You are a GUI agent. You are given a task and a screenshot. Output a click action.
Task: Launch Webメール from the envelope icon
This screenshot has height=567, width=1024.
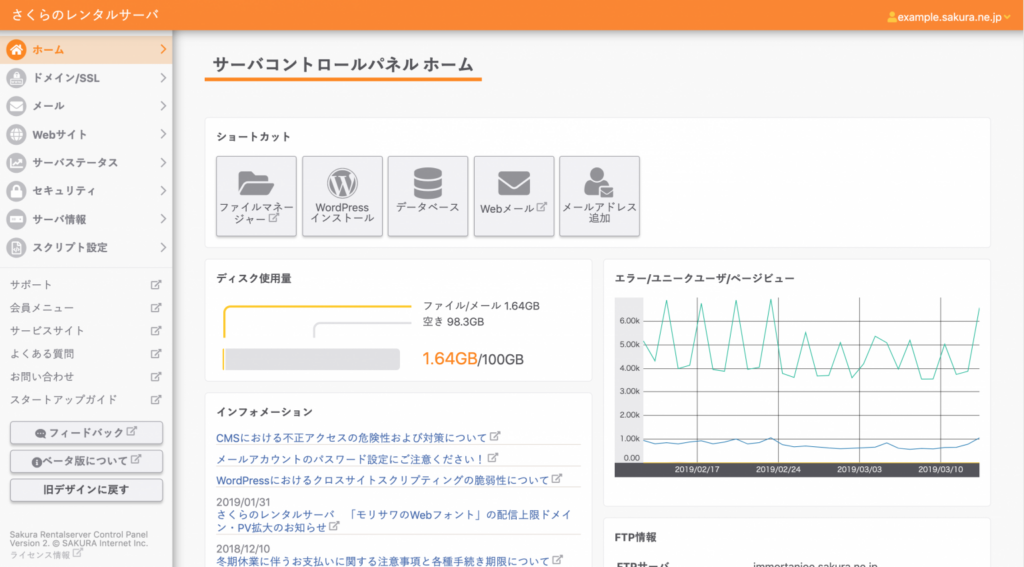click(x=513, y=183)
